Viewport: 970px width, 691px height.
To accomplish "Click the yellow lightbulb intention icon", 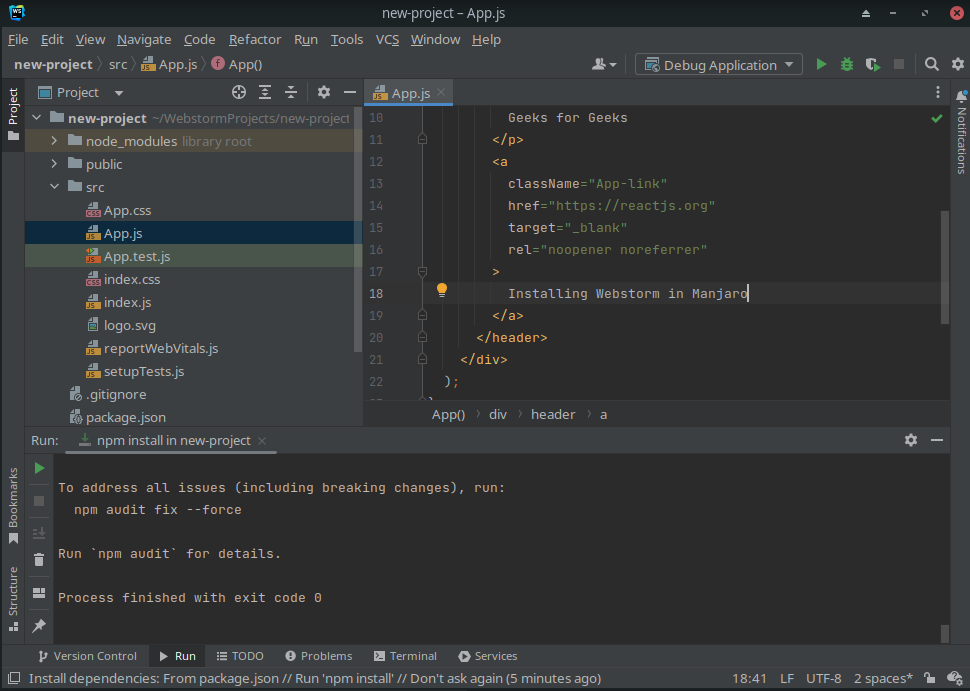I will tap(441, 291).
